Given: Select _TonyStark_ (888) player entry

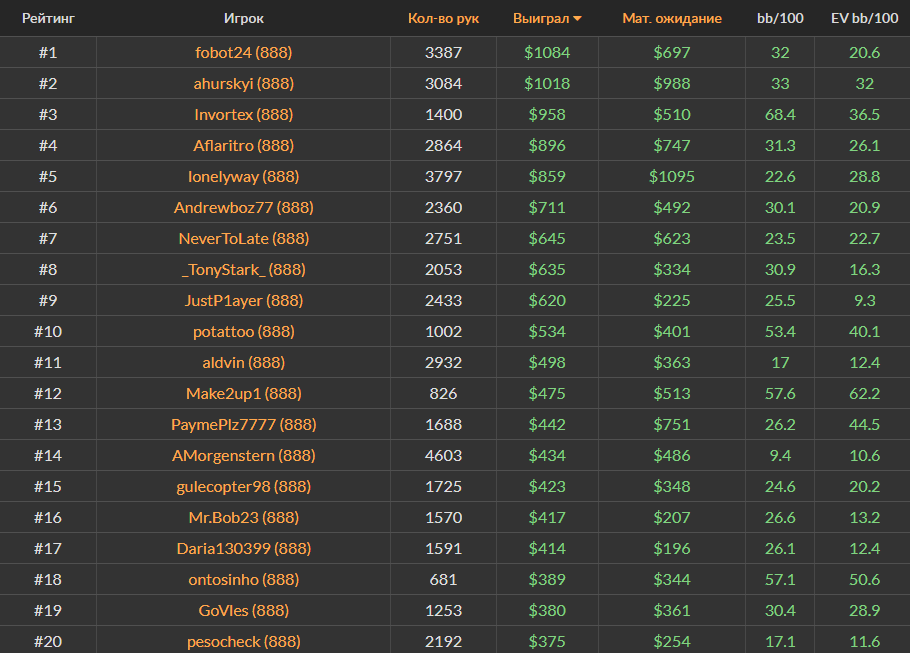Looking at the screenshot, I should coord(243,269).
